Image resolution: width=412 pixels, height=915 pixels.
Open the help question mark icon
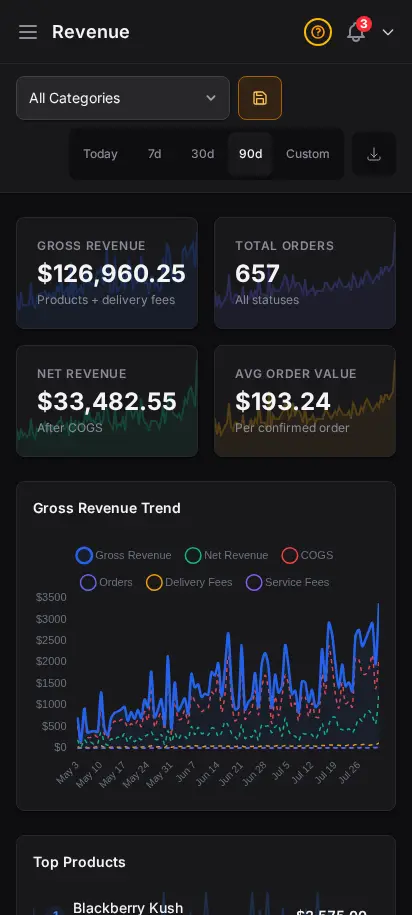point(317,32)
